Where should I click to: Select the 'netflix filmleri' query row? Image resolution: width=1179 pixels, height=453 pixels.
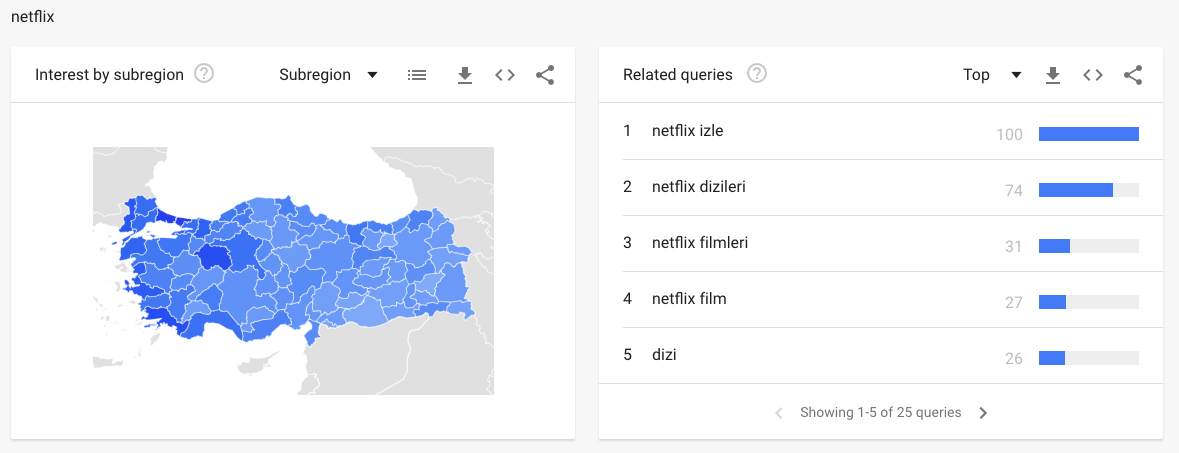[x=700, y=243]
